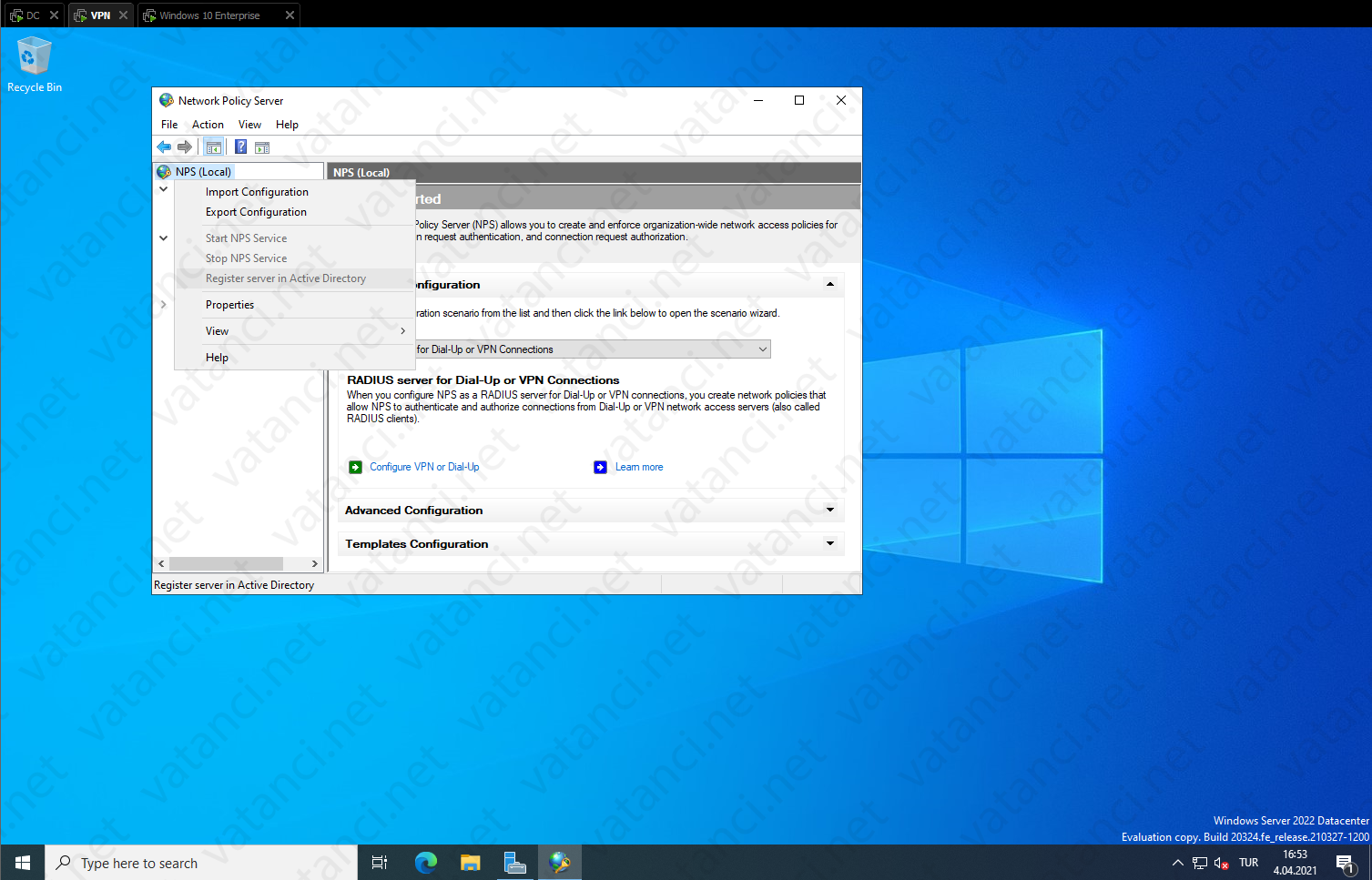Unmute audio via the volume tray icon
This screenshot has width=1372, height=880.
(1220, 863)
